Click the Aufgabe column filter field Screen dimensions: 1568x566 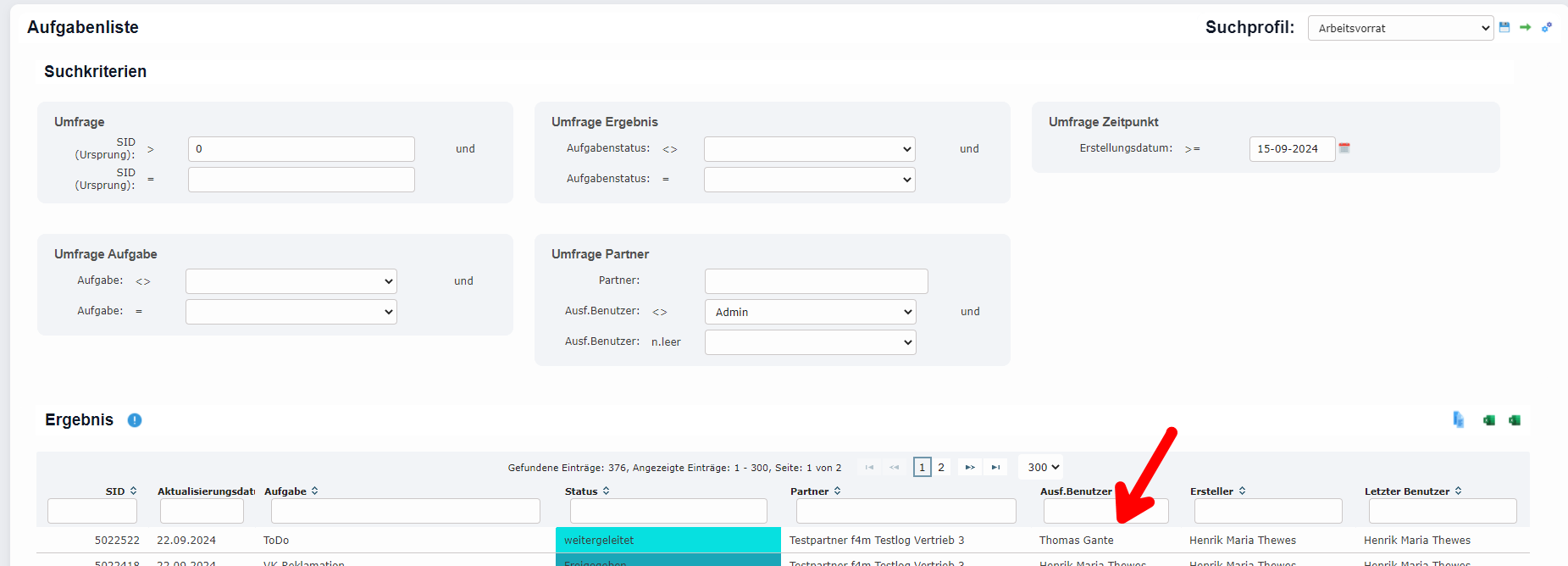[405, 511]
